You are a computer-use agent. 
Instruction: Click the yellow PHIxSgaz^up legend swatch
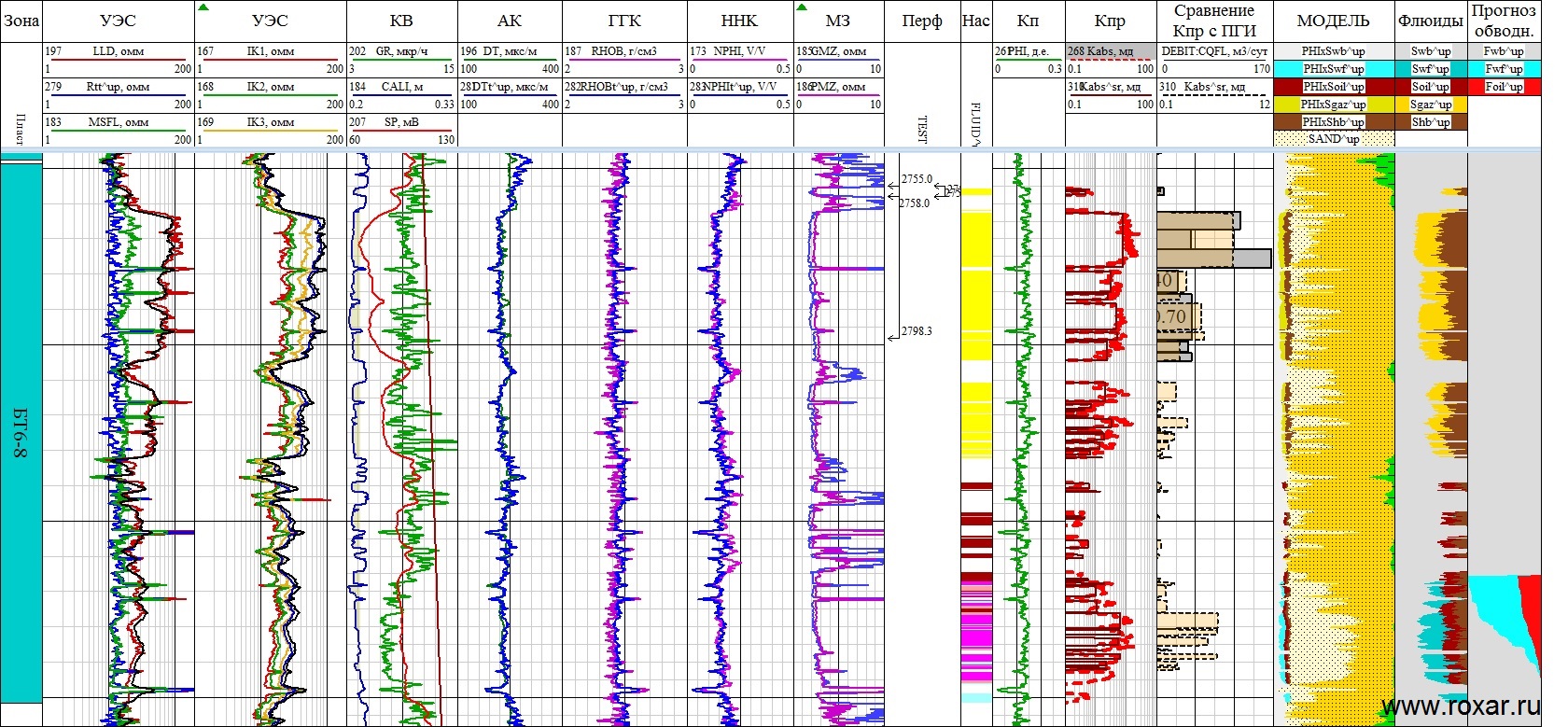[1334, 105]
